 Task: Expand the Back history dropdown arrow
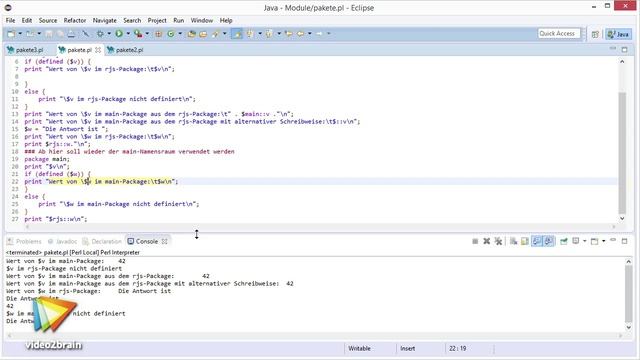tap(309, 34)
